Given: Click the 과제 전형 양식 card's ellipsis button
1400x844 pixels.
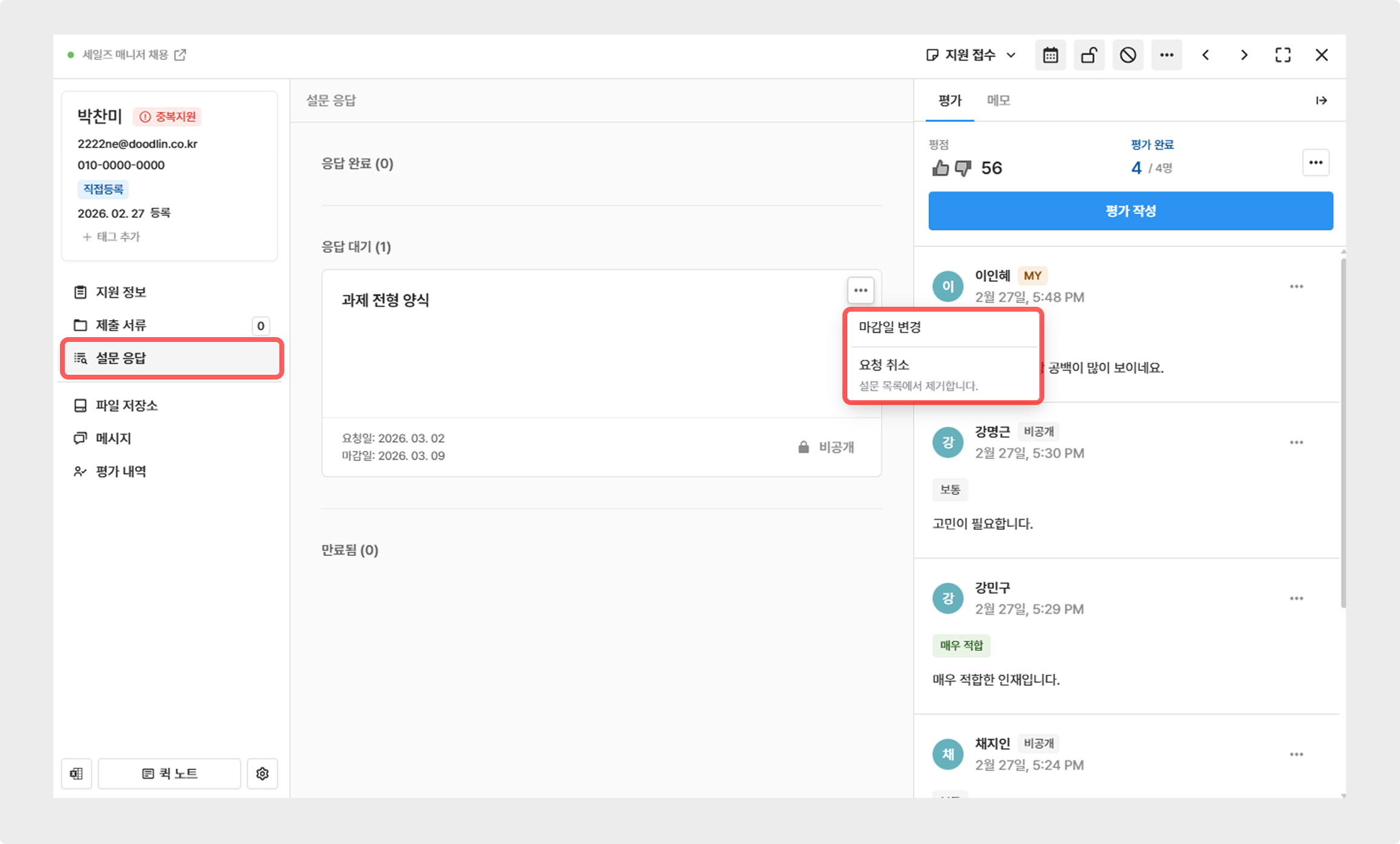Looking at the screenshot, I should [x=861, y=290].
